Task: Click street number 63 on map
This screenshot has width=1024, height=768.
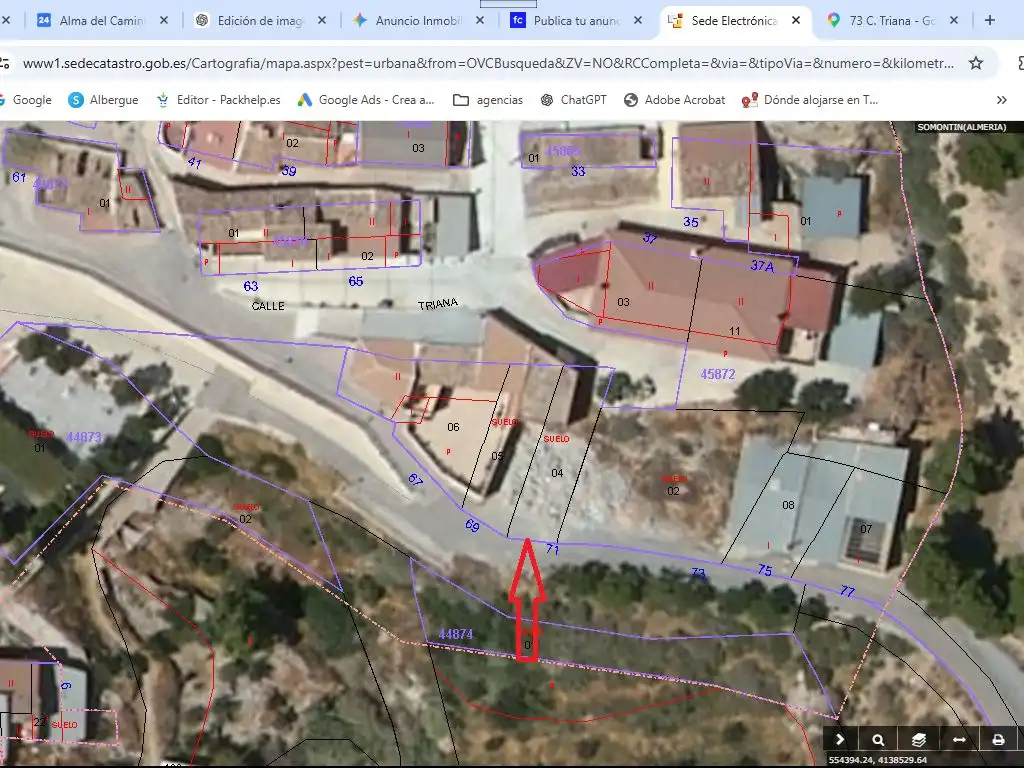Action: pyautogui.click(x=251, y=286)
